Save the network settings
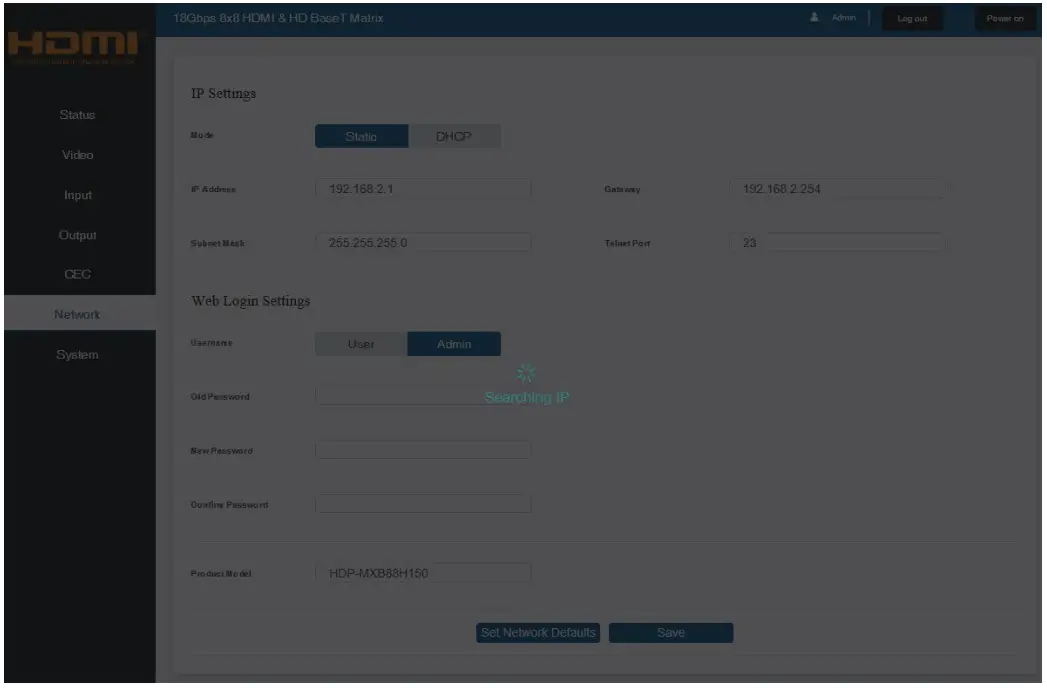Screen dimensions: 1047x688 [x=671, y=633]
